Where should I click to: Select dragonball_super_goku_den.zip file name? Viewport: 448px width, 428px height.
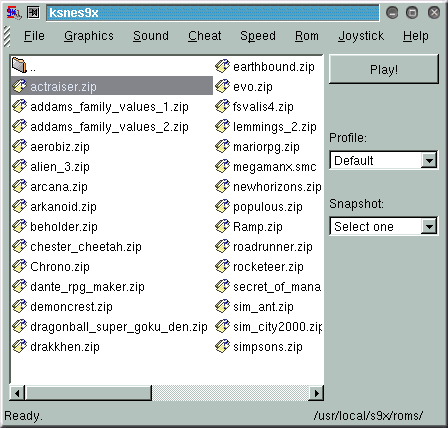point(119,327)
